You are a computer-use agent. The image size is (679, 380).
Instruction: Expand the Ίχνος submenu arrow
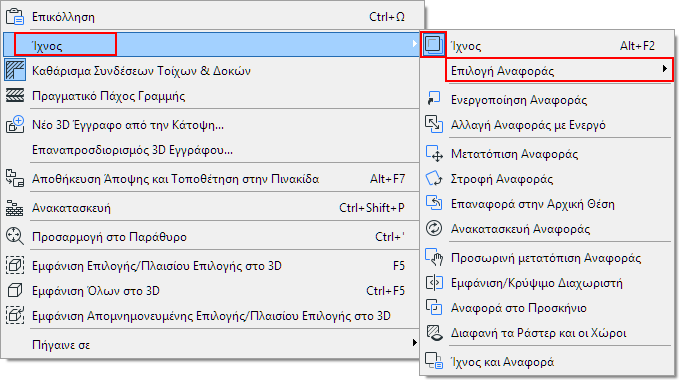click(414, 44)
